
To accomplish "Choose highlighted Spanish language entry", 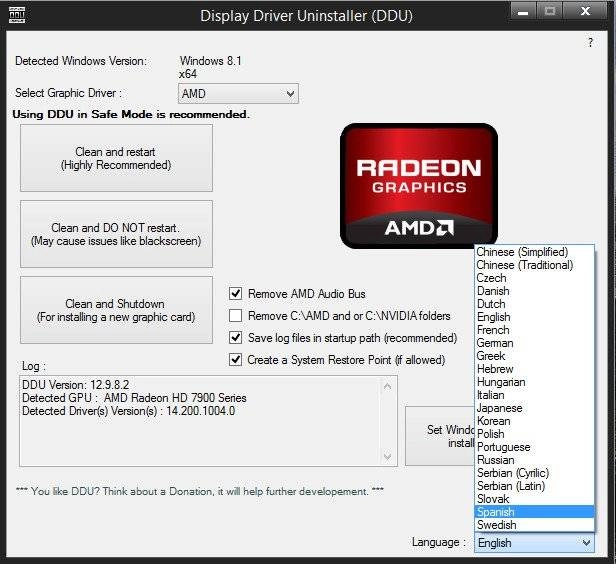I will pos(534,512).
